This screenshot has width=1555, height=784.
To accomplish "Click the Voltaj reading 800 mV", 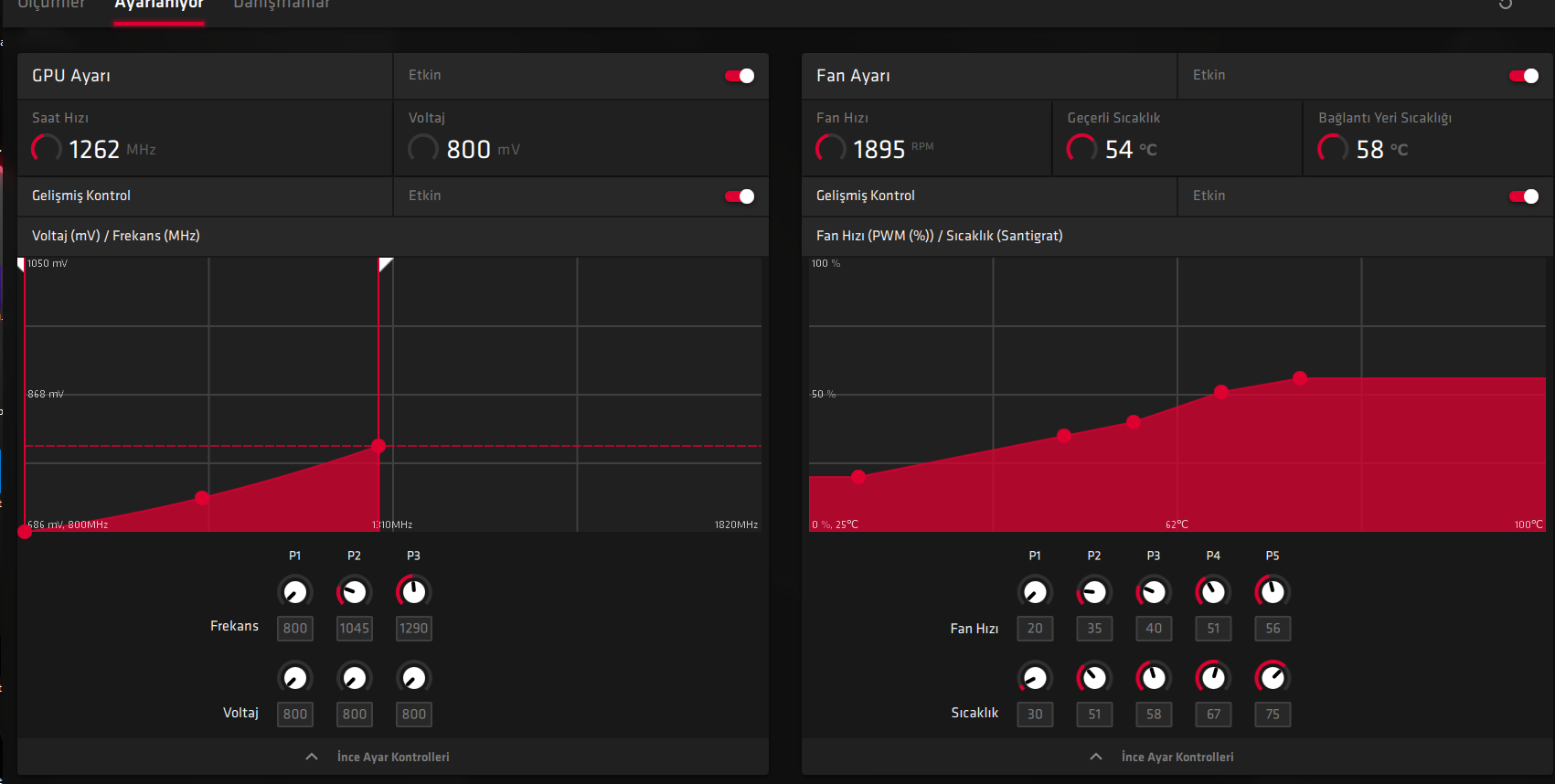I will click(x=484, y=149).
